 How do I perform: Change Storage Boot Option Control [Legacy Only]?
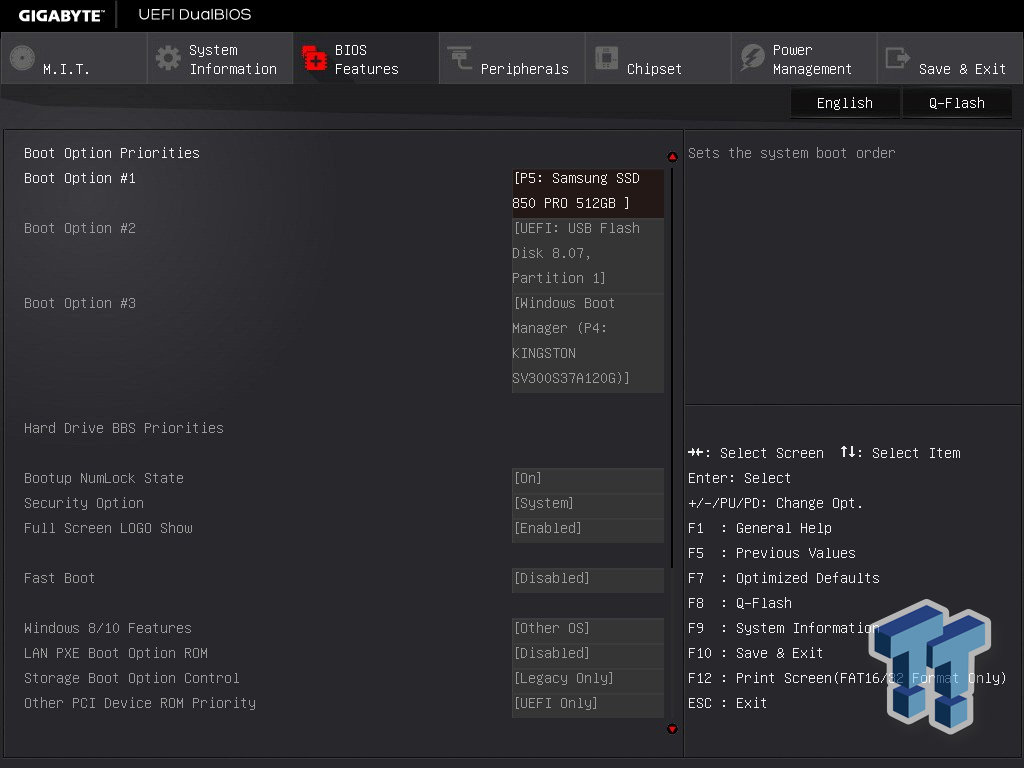[x=588, y=679]
